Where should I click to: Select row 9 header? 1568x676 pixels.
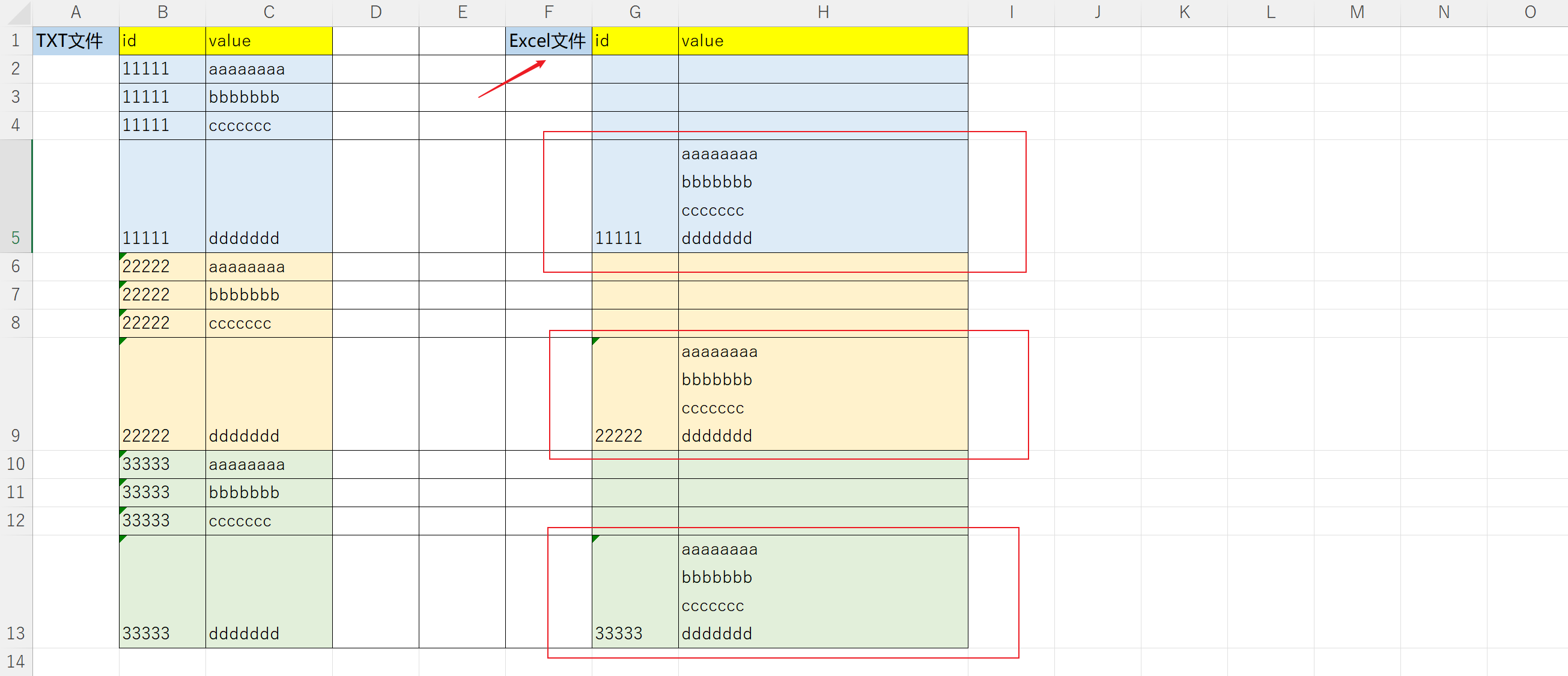tap(16, 394)
